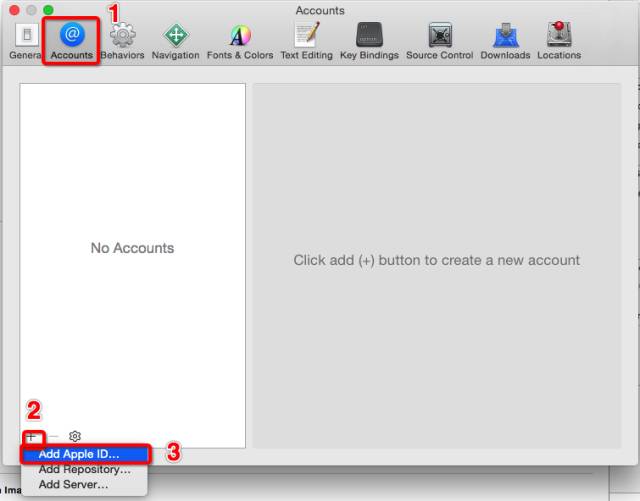Screen dimensions: 640x501
Task: Close the Accounts preferences window
Action: coord(13,10)
